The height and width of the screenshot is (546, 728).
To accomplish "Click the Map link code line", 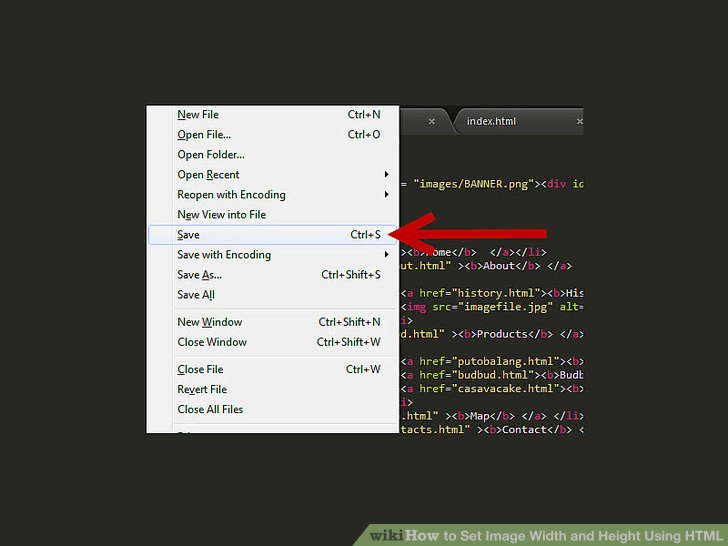I will pyautogui.click(x=492, y=416).
